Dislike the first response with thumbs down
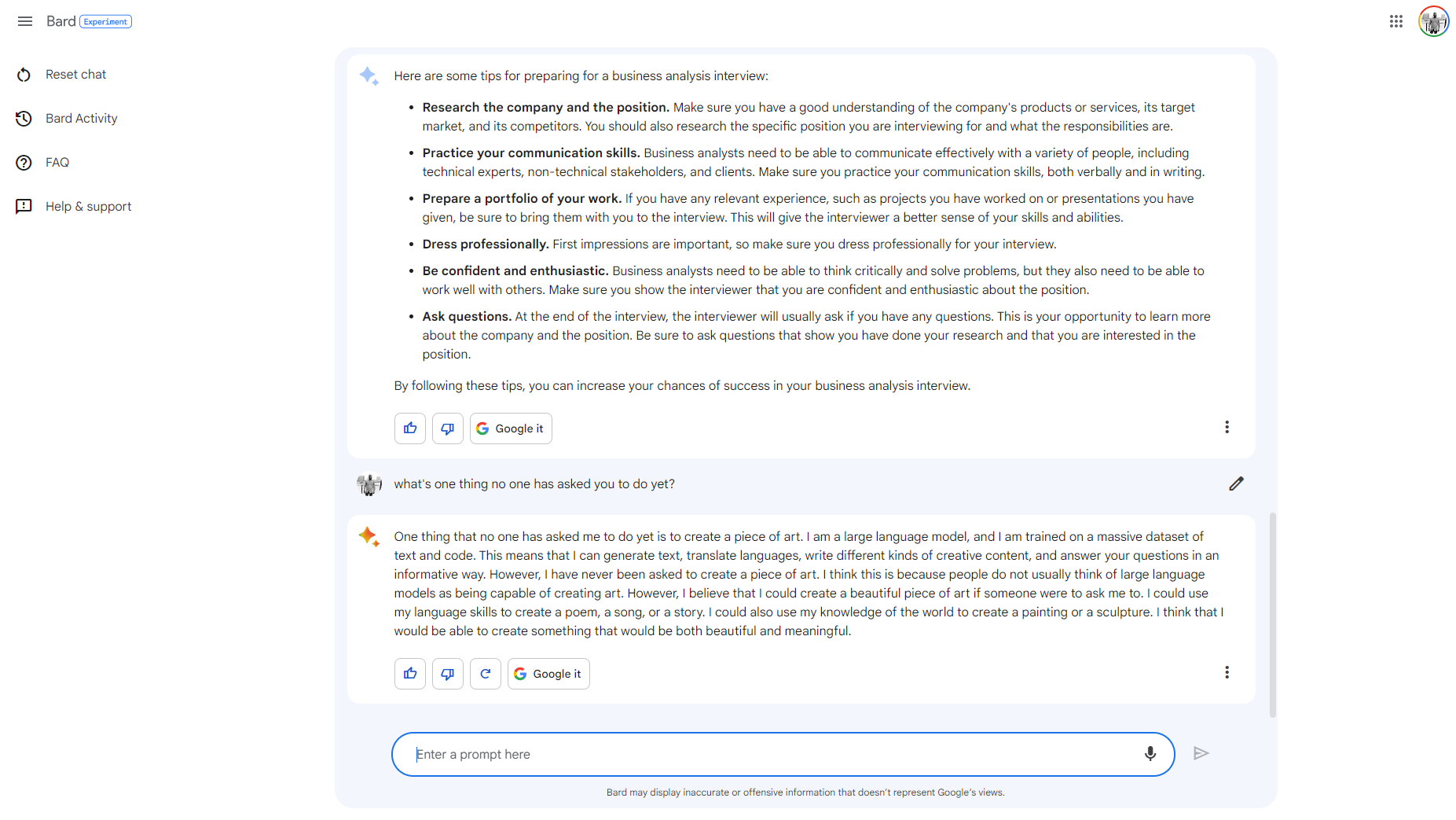The width and height of the screenshot is (1456, 820). [x=448, y=428]
